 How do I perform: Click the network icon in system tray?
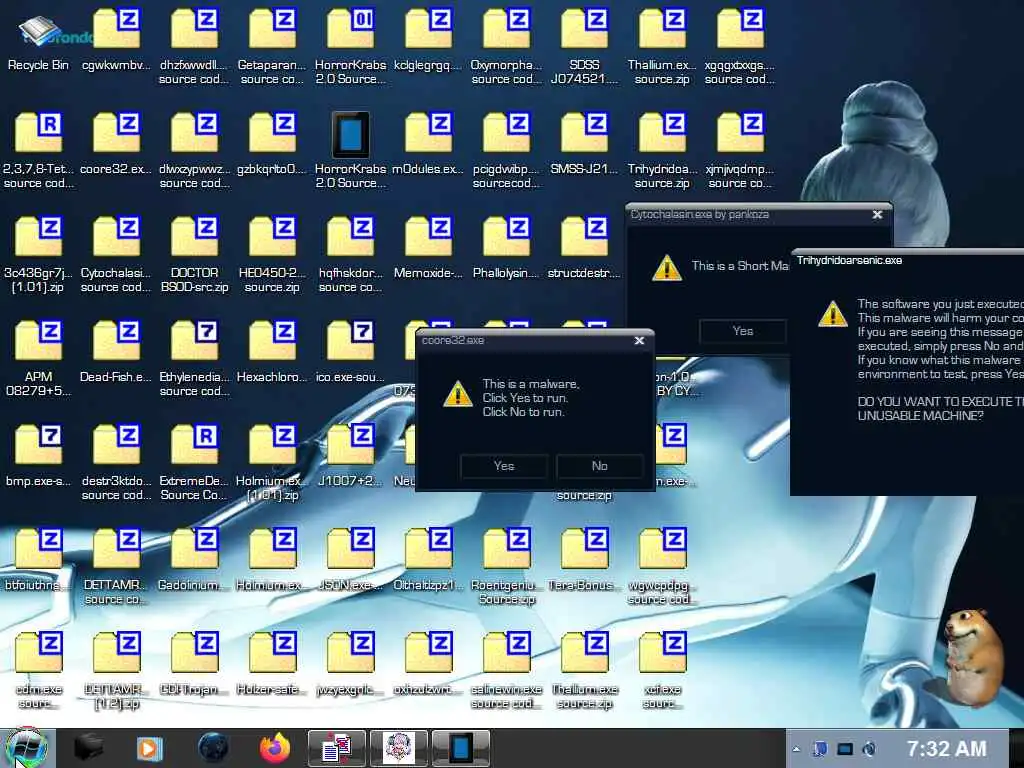(844, 749)
